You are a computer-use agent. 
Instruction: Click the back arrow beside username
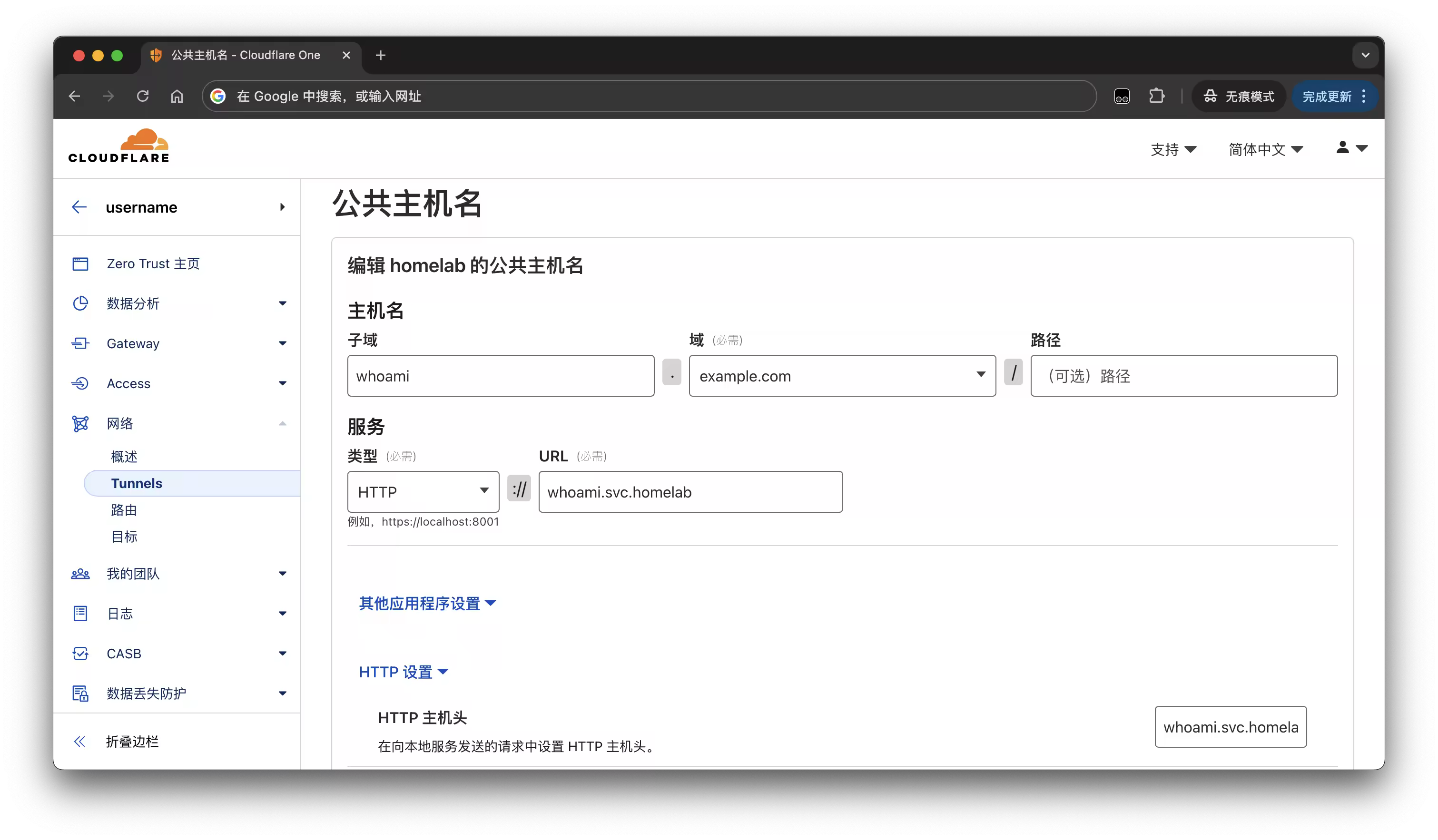pyautogui.click(x=79, y=207)
